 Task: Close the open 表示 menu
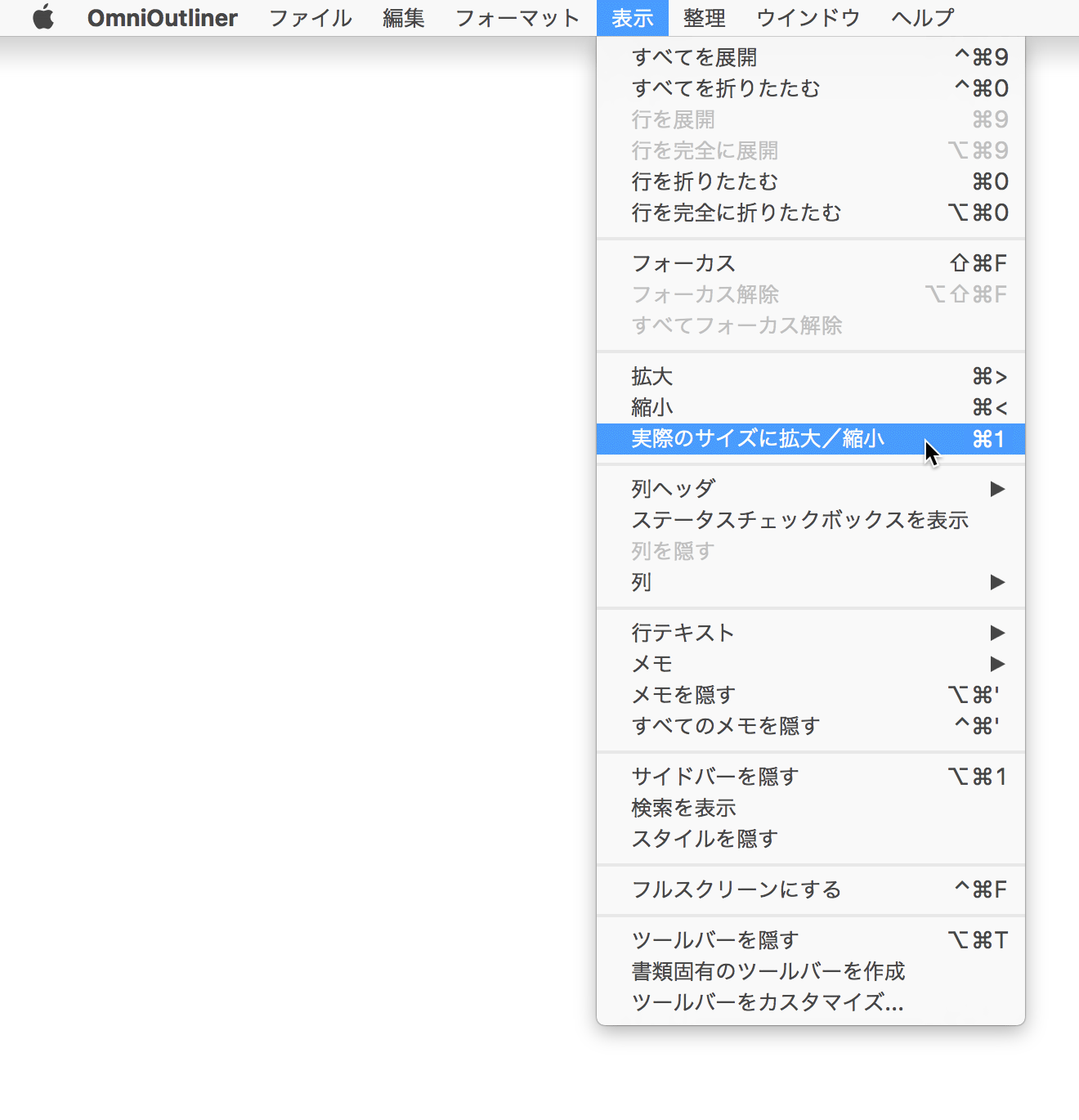tap(633, 17)
